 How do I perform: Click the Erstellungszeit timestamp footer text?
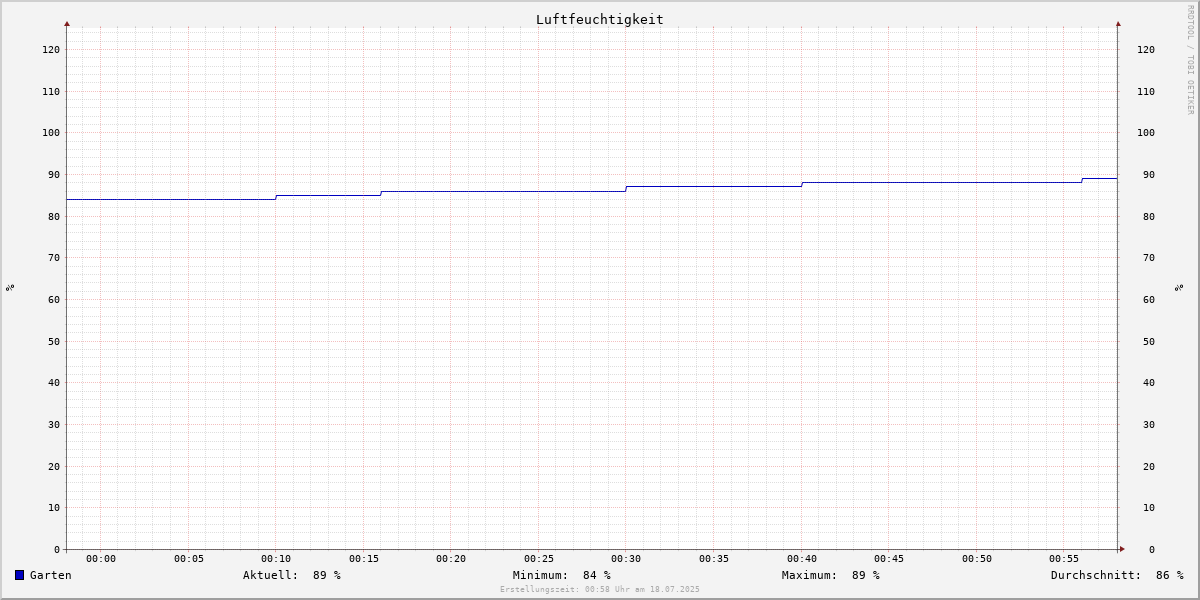point(600,590)
